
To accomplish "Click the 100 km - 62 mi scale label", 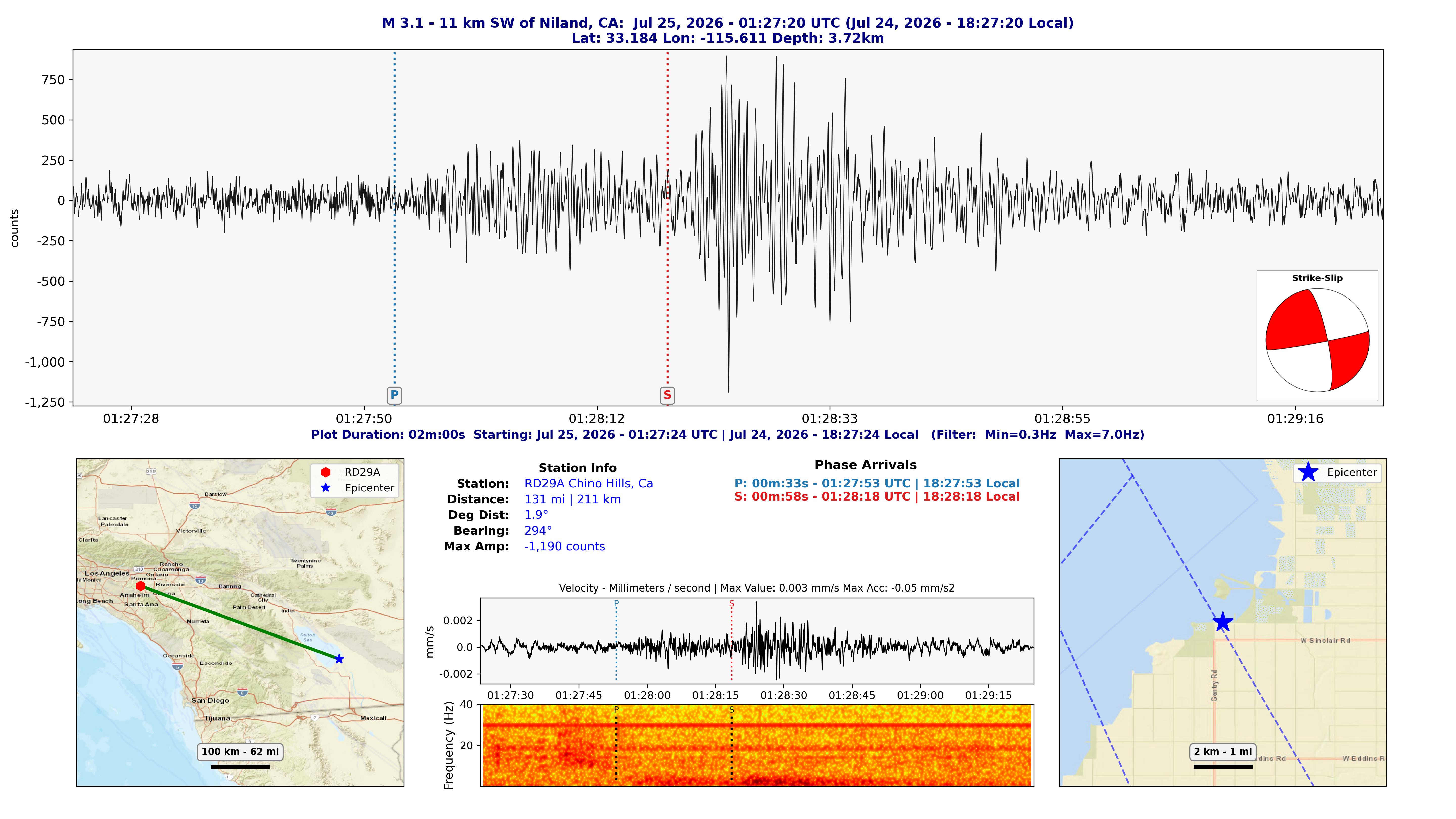I will (240, 752).
